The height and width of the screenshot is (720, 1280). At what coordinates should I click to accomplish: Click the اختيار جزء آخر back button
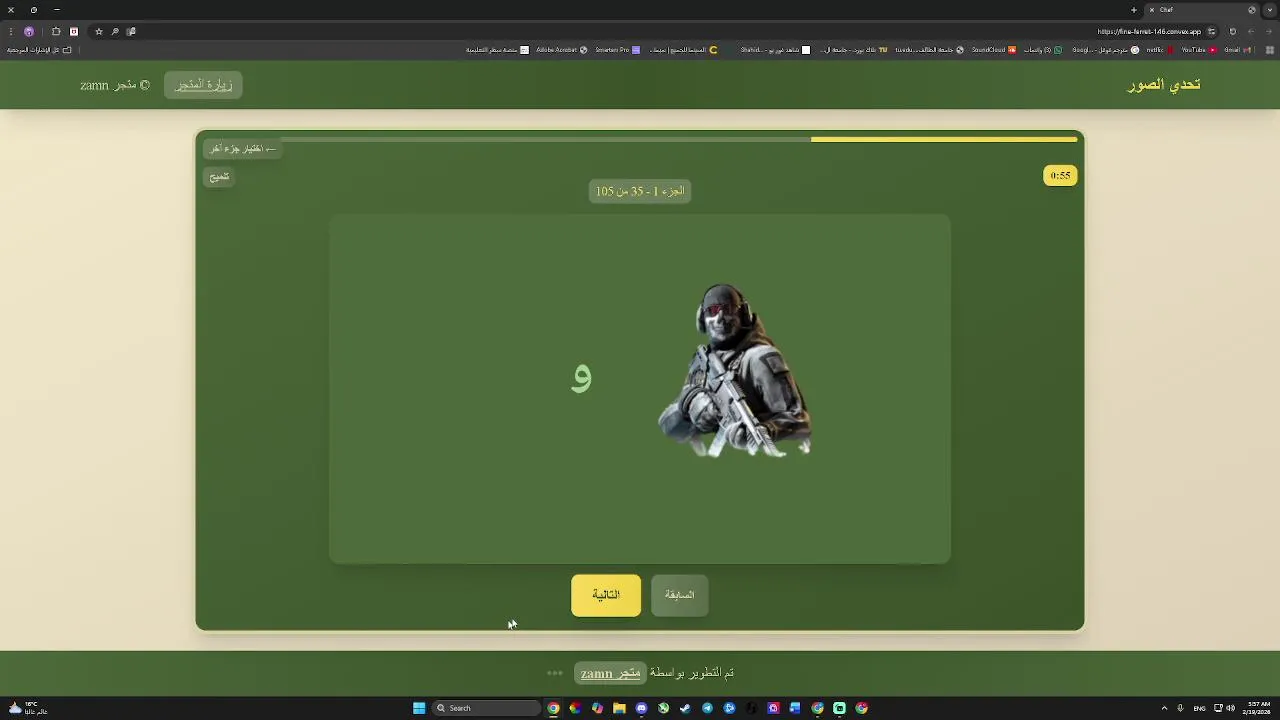tap(243, 149)
